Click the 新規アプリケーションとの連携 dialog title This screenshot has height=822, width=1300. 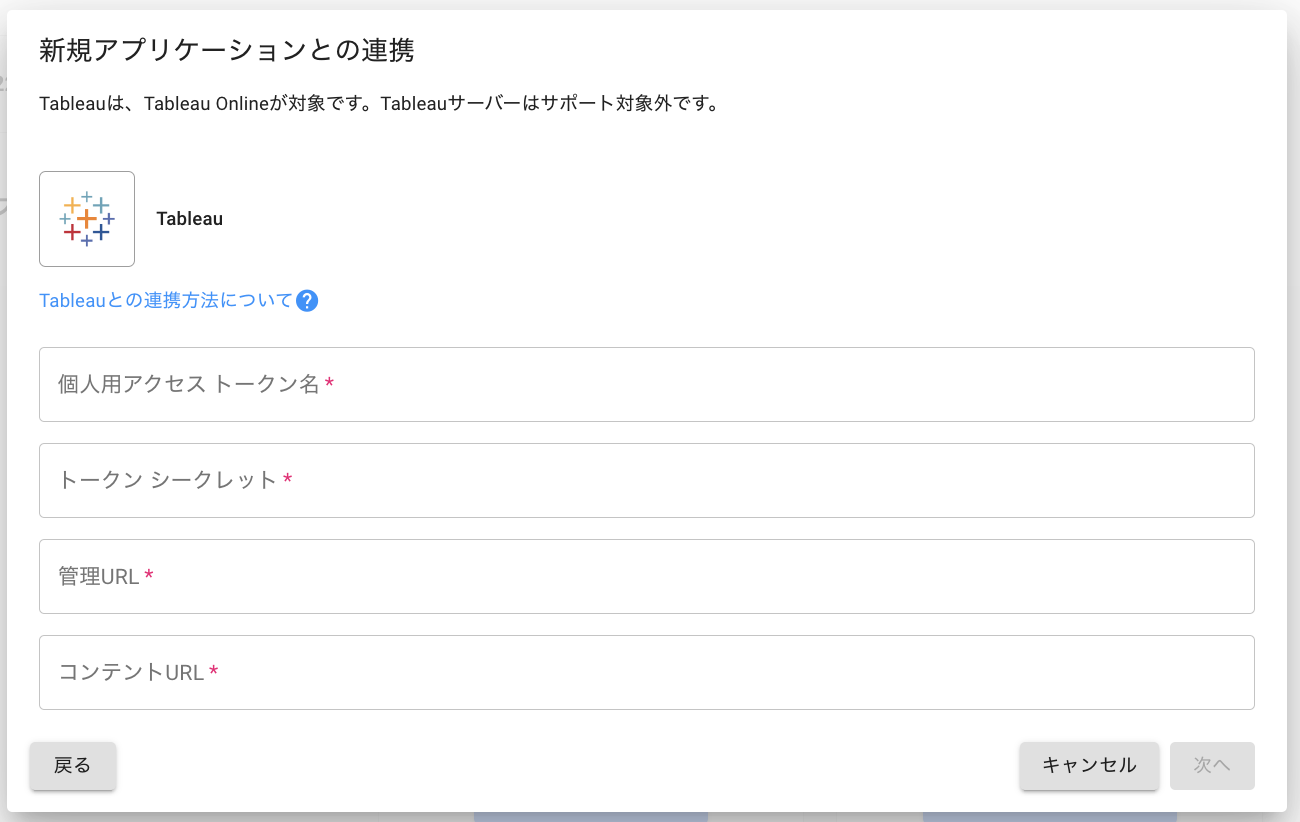pos(227,51)
